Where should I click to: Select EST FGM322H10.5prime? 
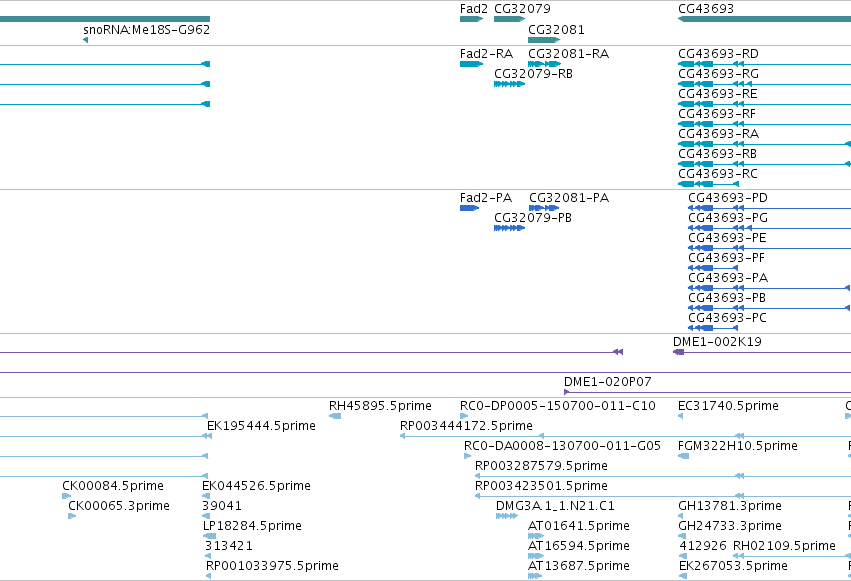coord(738,446)
